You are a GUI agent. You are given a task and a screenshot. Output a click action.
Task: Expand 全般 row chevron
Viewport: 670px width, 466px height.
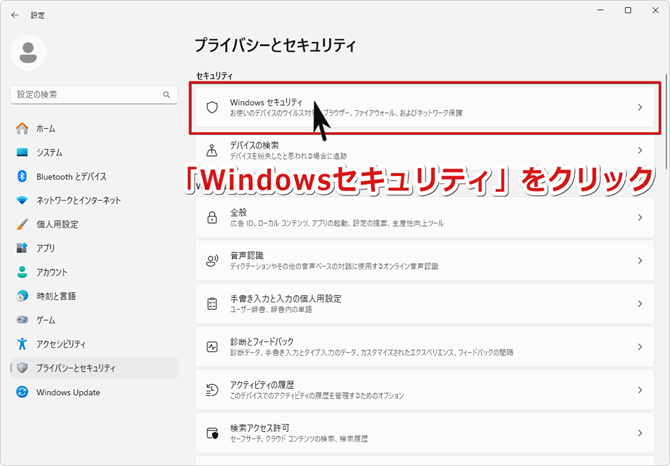[x=640, y=217]
